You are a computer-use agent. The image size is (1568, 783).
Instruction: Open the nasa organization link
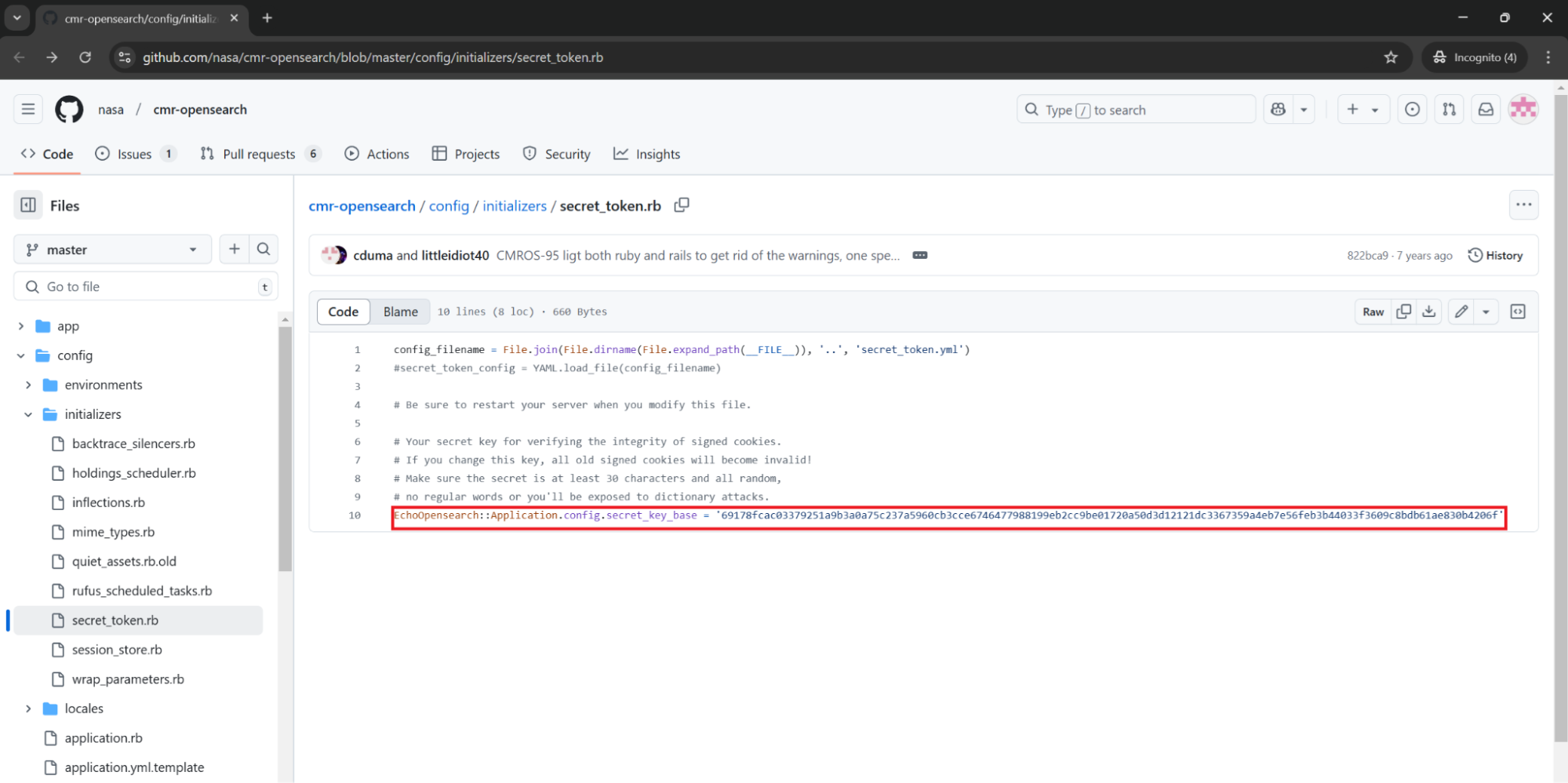click(x=111, y=110)
